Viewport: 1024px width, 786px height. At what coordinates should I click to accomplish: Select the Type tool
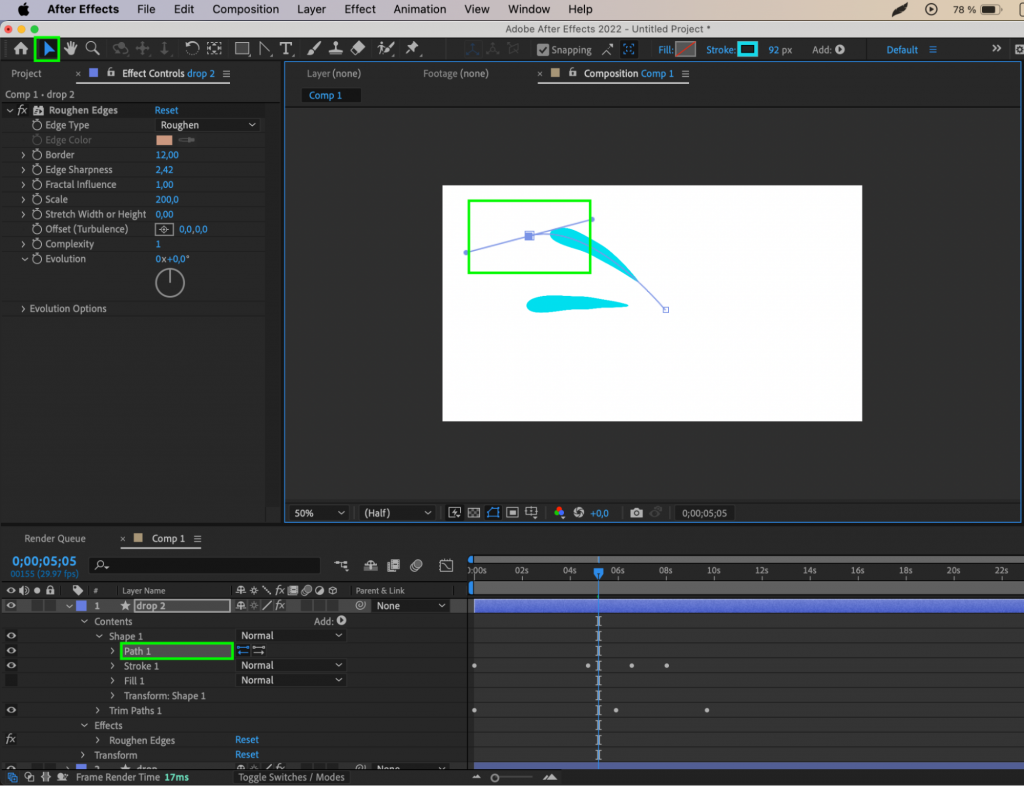pos(285,48)
